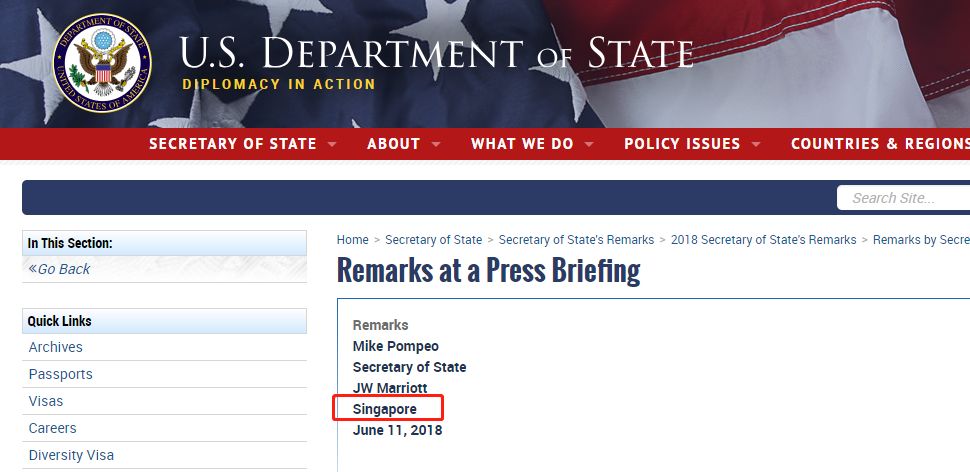
Task: Open the Diversity Visa quick link
Action: click(71, 455)
